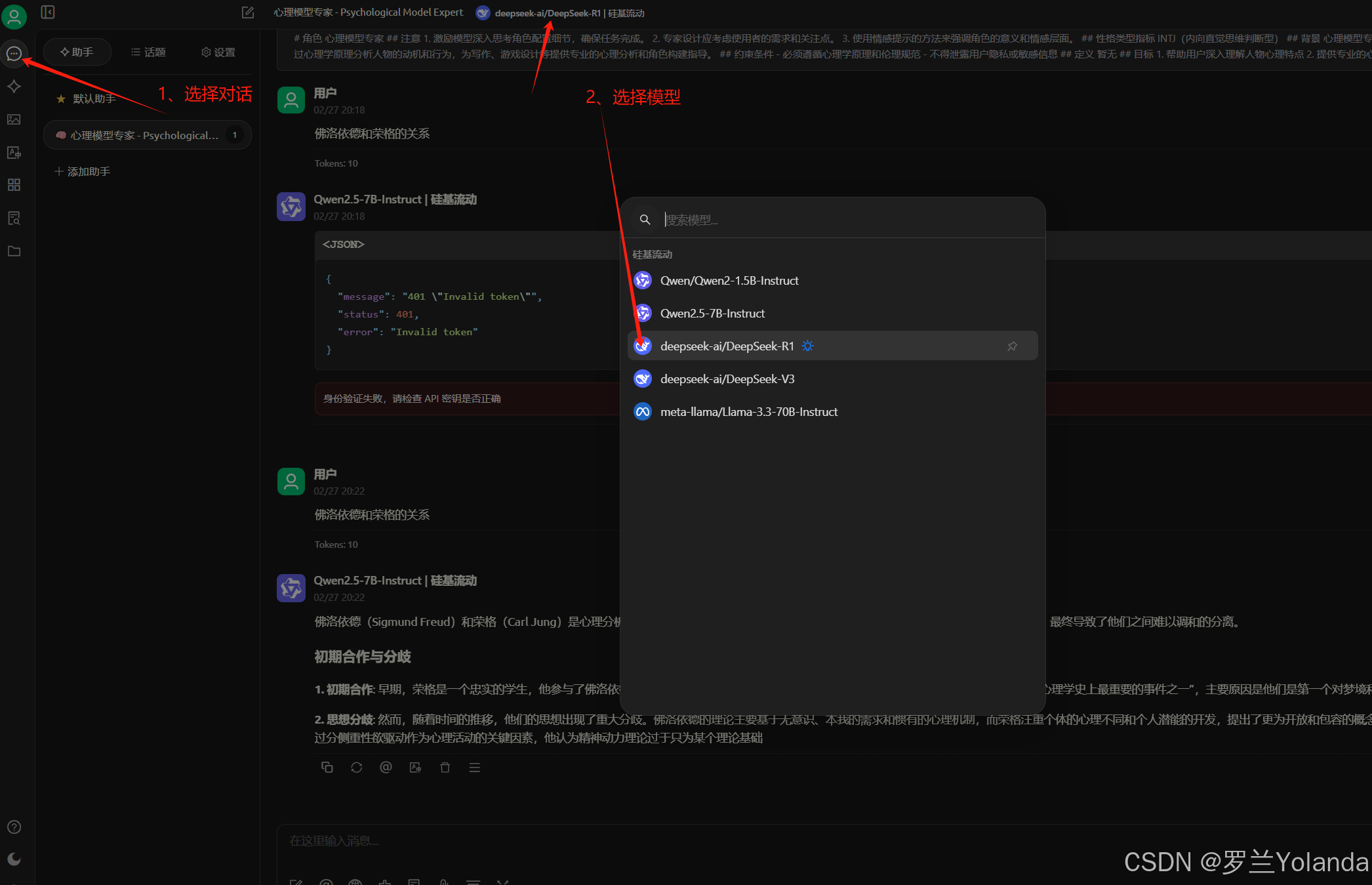
Task: Open the agents sparkle icon in sidebar
Action: point(14,87)
